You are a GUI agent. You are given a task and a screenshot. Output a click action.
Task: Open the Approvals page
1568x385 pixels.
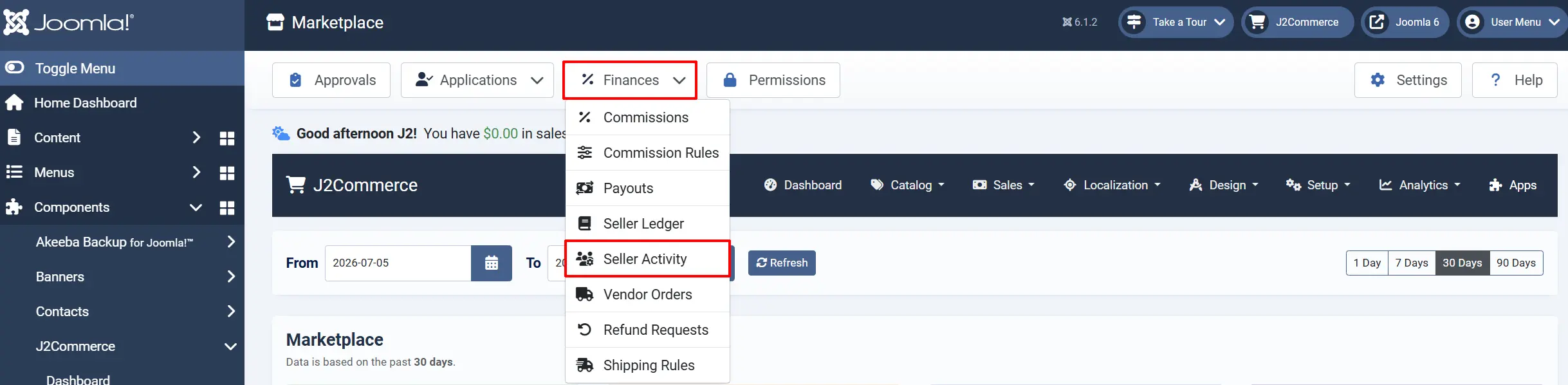[331, 80]
